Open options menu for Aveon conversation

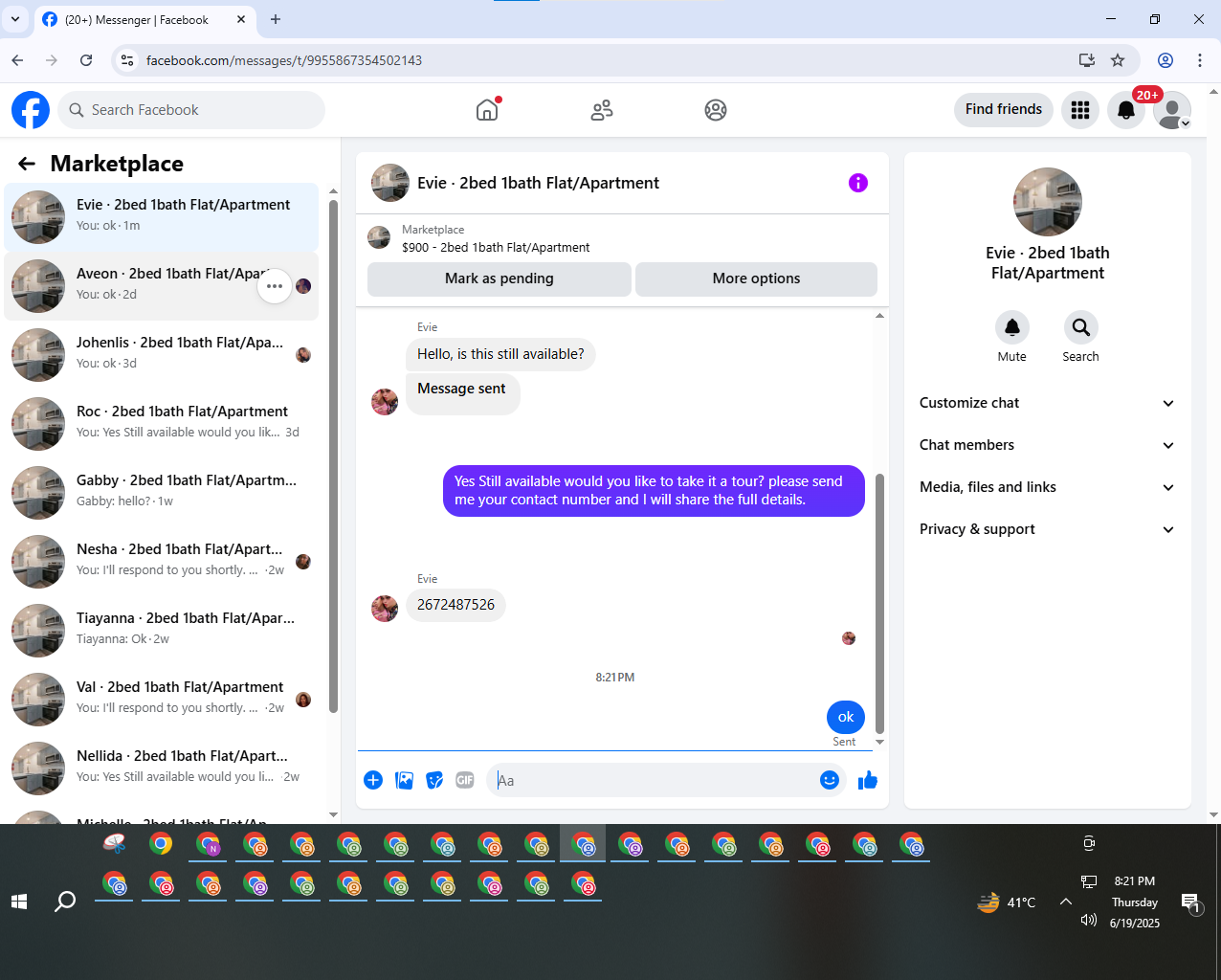[275, 286]
